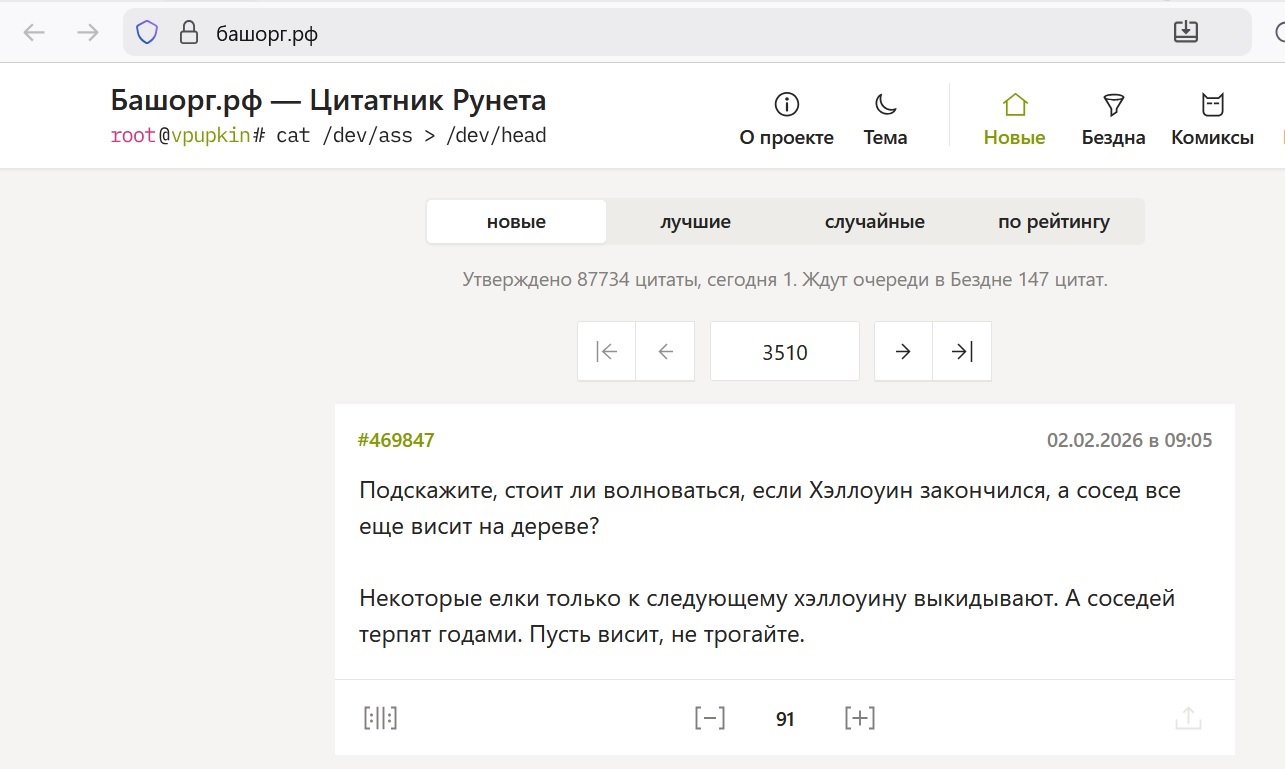Click the padlock site security icon

[x=188, y=33]
